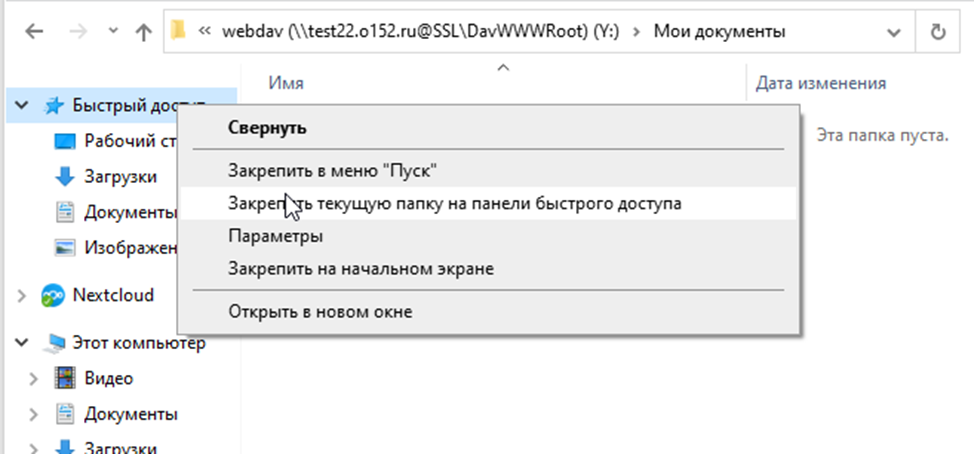Click Мои документы in the address path
The height and width of the screenshot is (454, 974).
pos(719,31)
